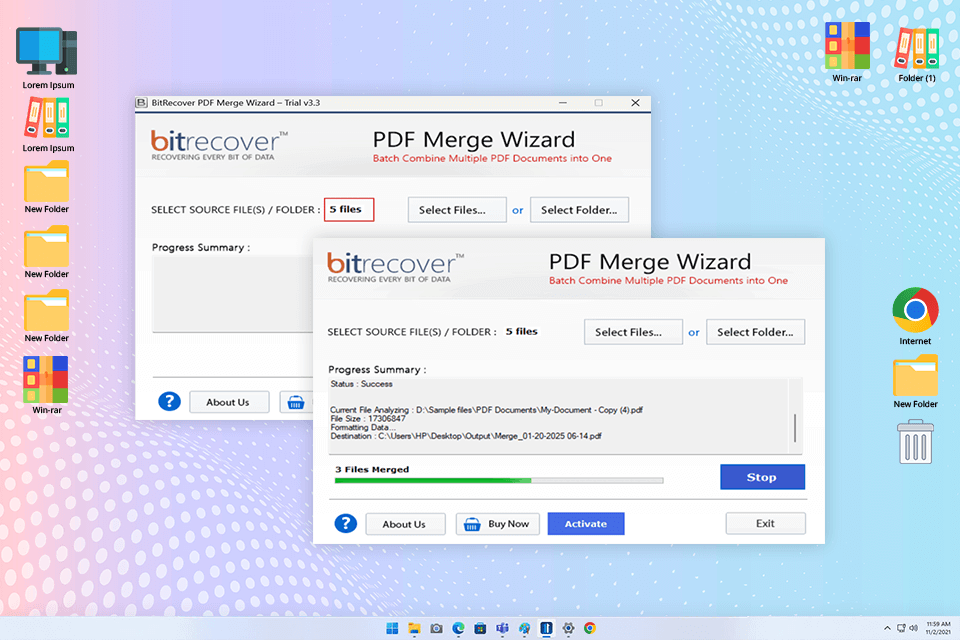Click the shopping basket icon in back window
The image size is (960, 640).
[x=296, y=402]
